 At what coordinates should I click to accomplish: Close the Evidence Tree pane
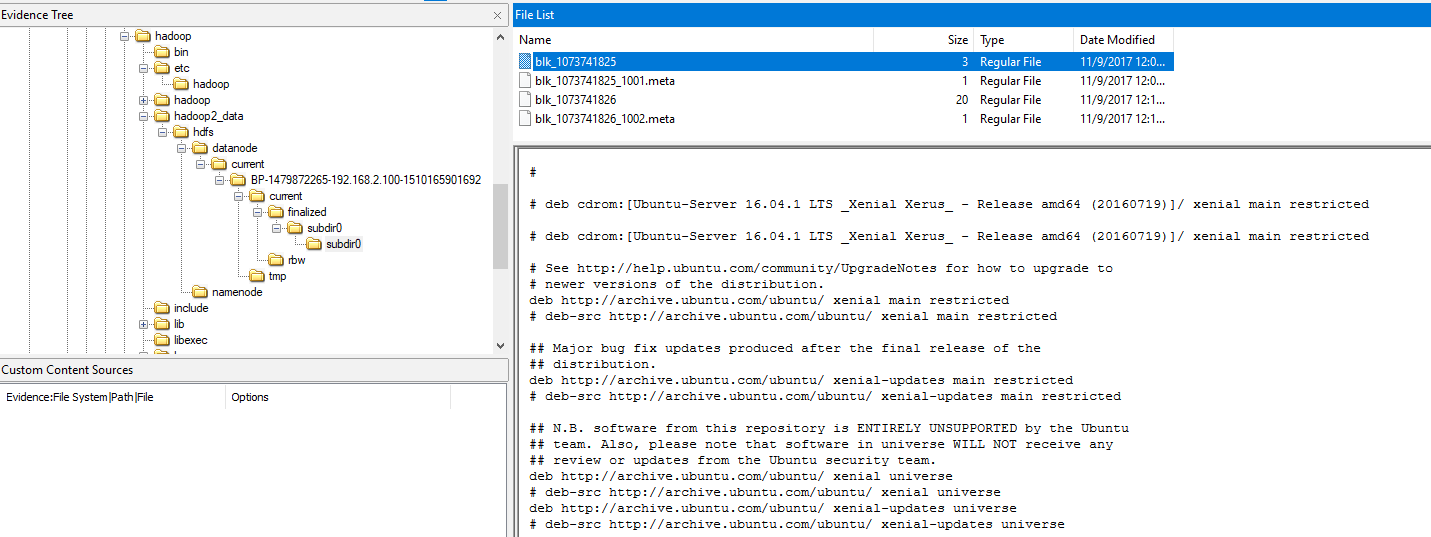point(498,15)
